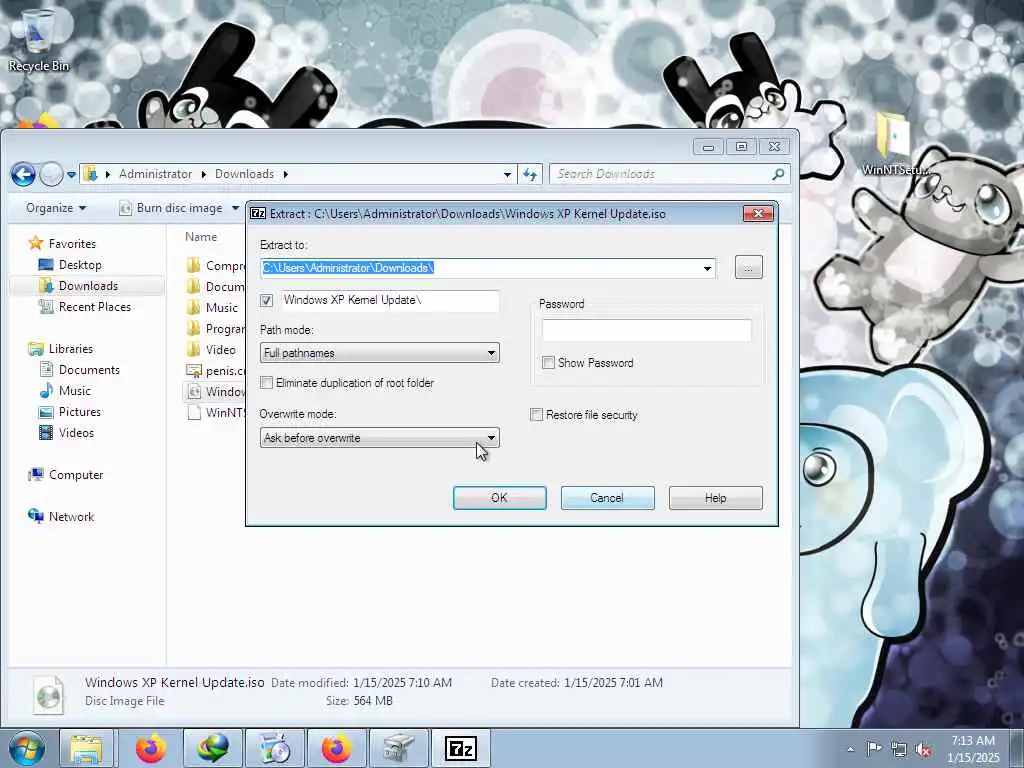Go back in Explorer window
Screen dimensions: 1024x768
click(x=24, y=174)
